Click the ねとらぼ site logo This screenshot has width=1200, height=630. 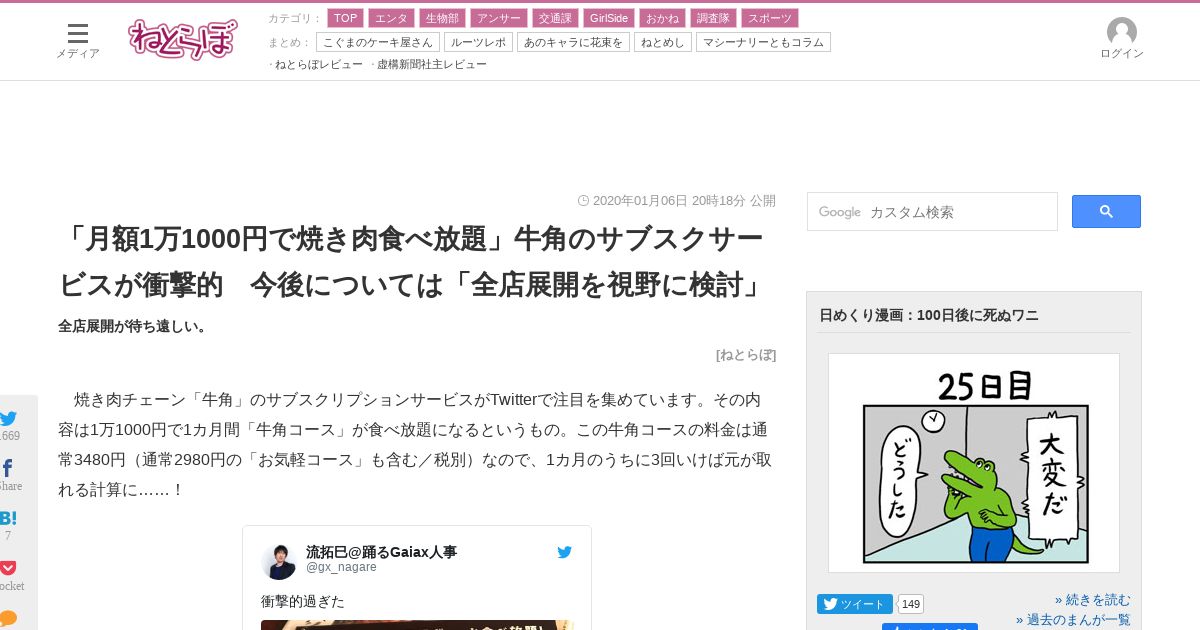(183, 39)
